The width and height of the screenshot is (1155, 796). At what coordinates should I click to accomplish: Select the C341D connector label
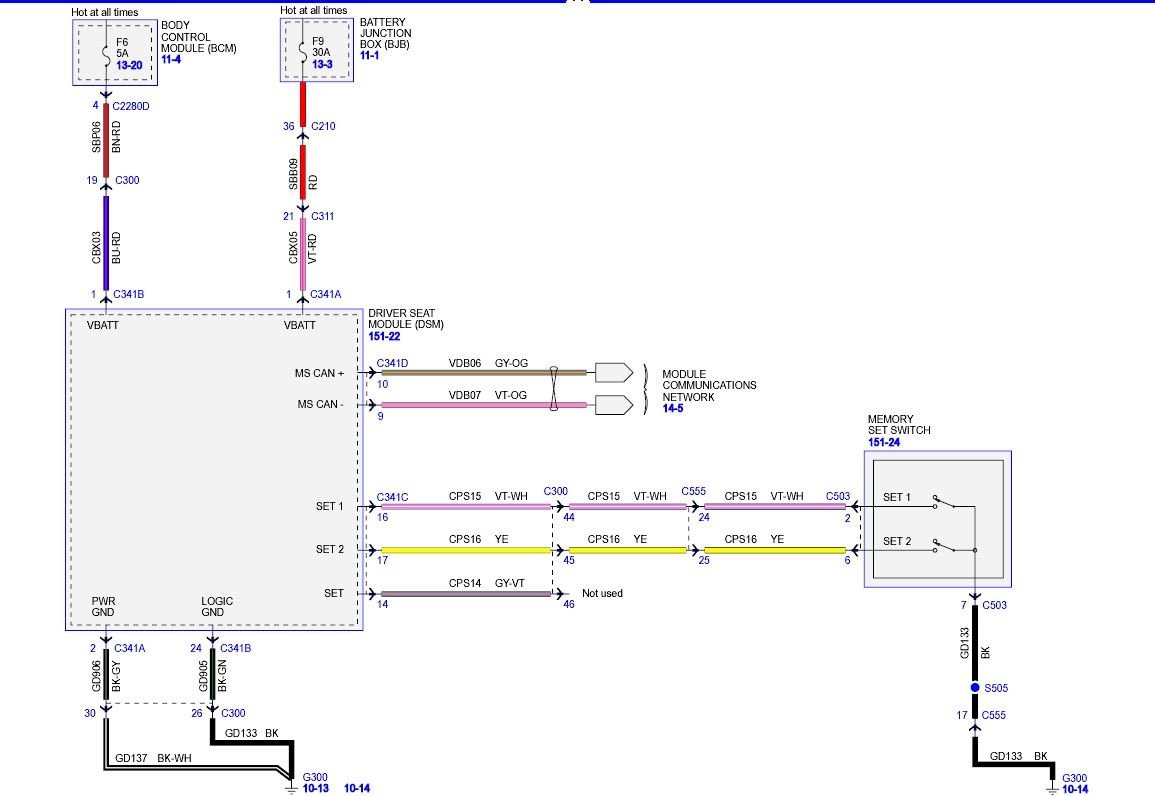(x=392, y=364)
